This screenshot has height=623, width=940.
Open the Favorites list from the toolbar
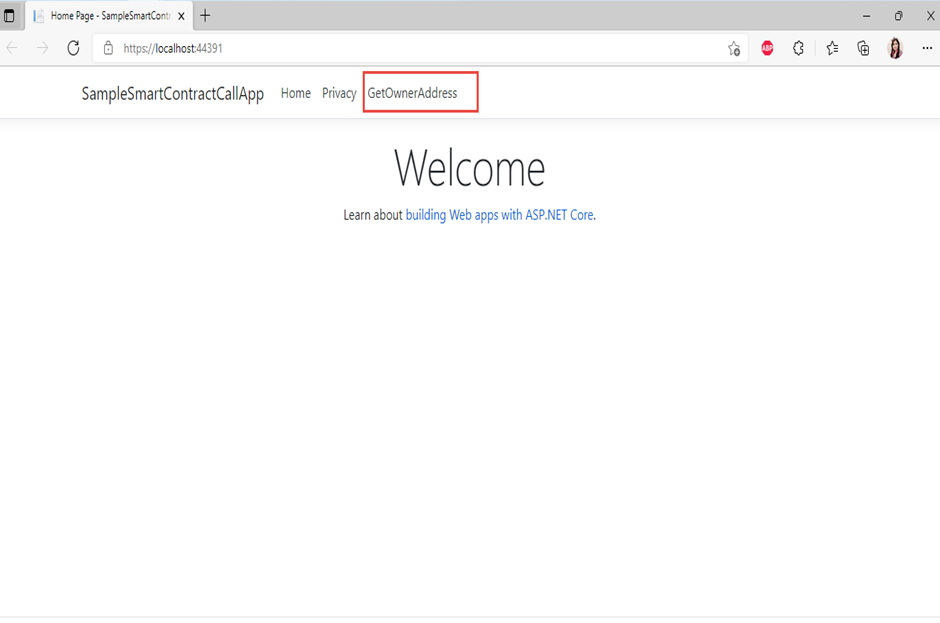pyautogui.click(x=831, y=47)
